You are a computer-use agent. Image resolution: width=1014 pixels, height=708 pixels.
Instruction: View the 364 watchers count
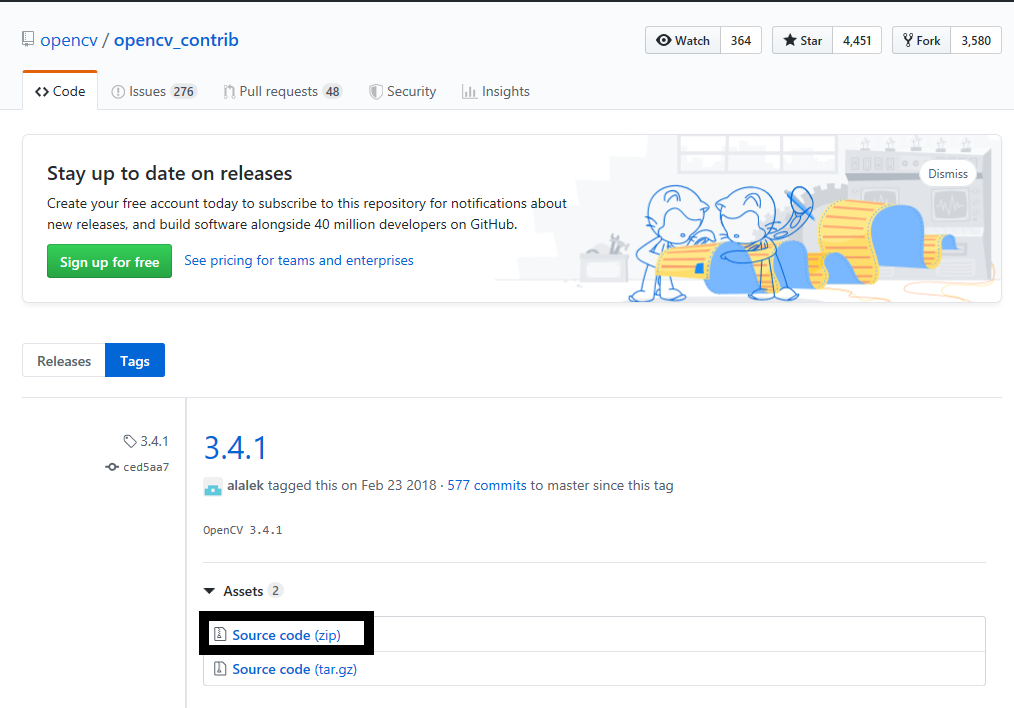coord(740,40)
